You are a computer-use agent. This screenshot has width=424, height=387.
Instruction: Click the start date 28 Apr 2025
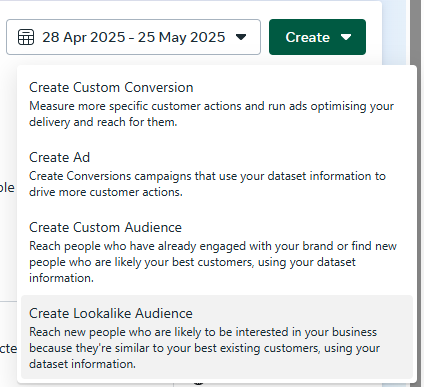click(x=84, y=37)
